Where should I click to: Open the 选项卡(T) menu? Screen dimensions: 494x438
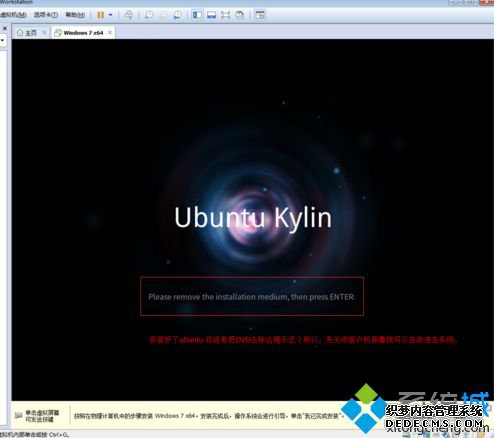tap(46, 15)
